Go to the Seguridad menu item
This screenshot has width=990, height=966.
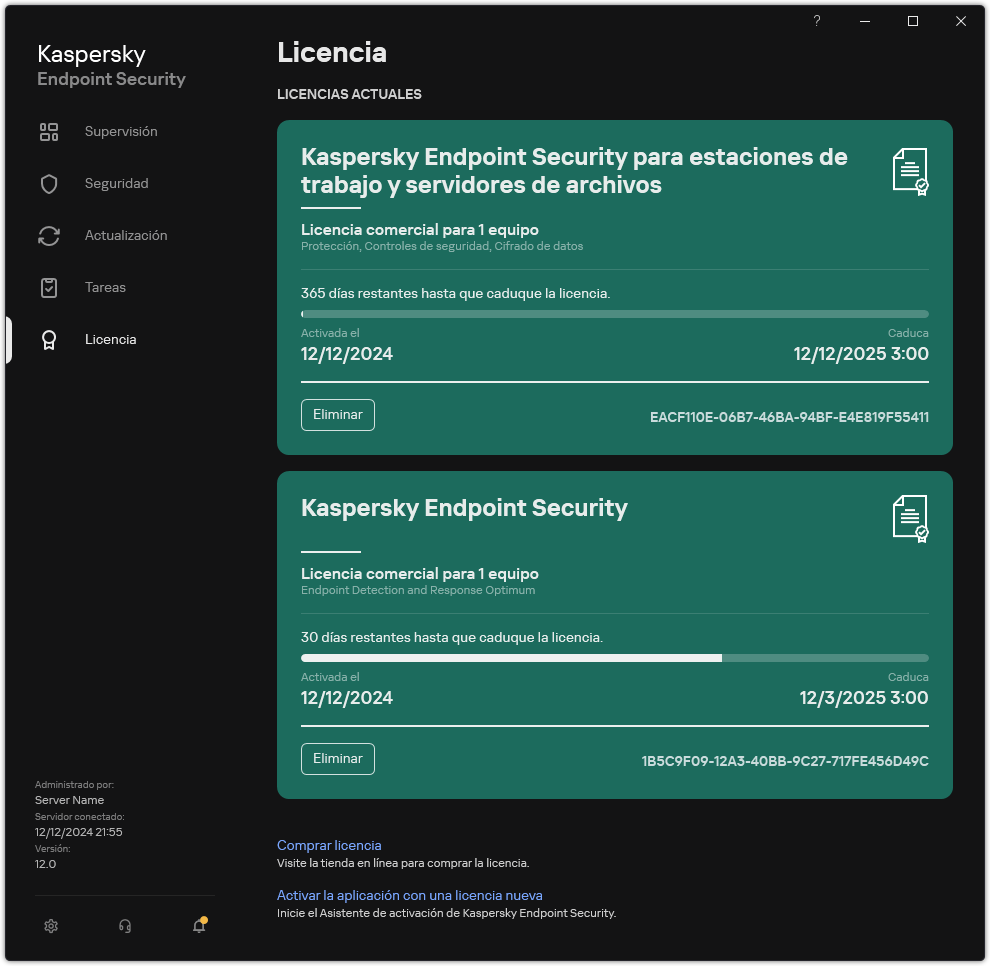[116, 184]
